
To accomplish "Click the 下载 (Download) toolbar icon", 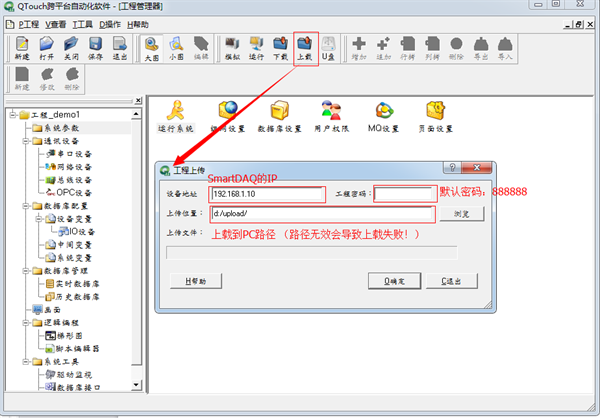I will click(x=281, y=49).
